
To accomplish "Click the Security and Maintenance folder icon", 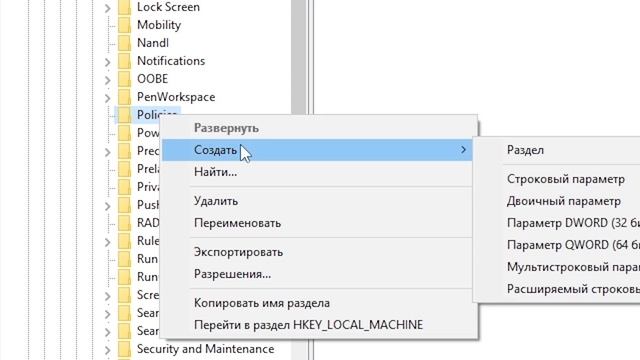I will (x=124, y=349).
